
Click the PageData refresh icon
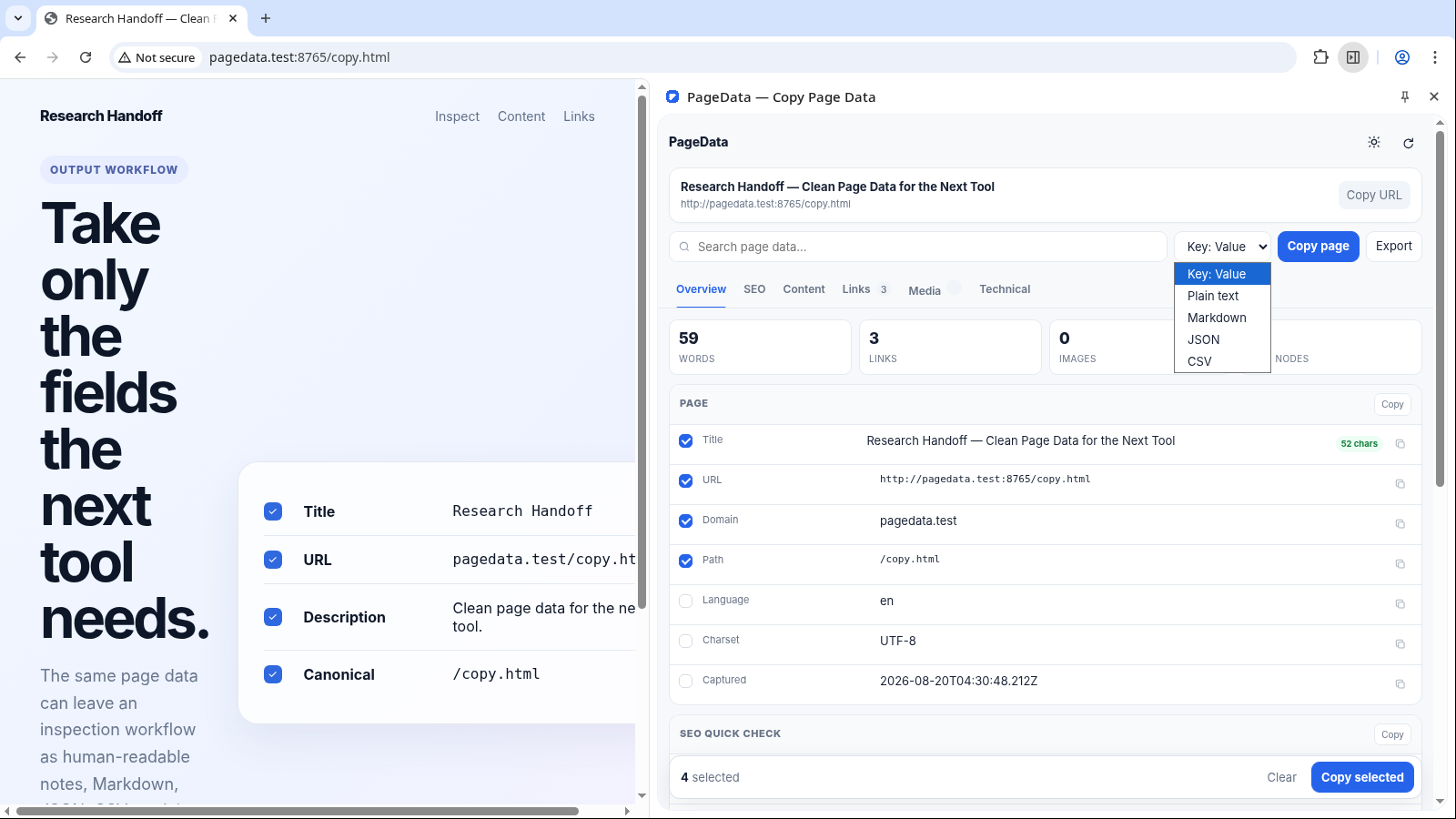click(x=1409, y=143)
